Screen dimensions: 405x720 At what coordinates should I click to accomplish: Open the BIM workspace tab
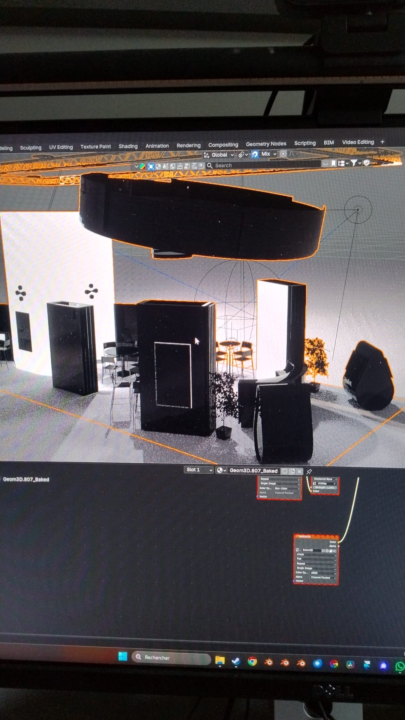pos(329,142)
